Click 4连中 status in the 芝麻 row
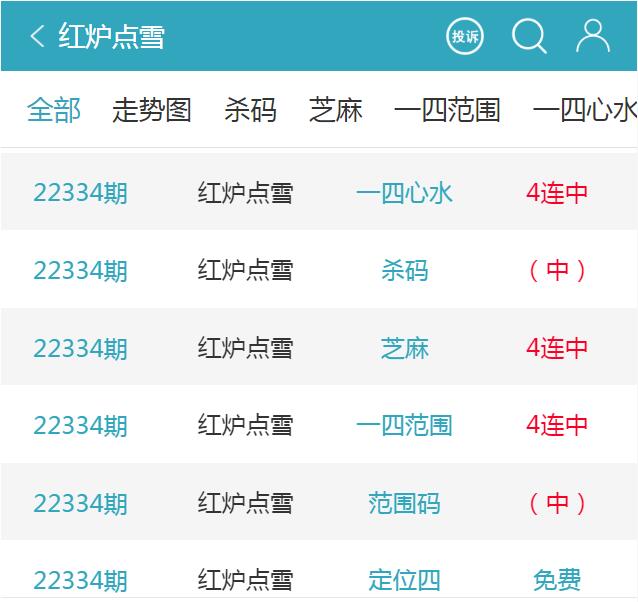The width and height of the screenshot is (638, 602). click(557, 348)
